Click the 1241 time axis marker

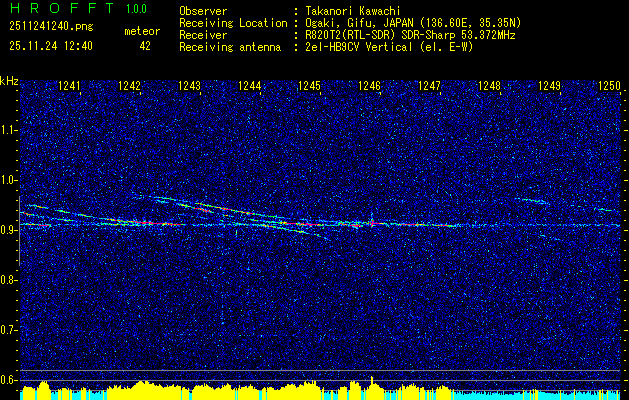click(69, 85)
